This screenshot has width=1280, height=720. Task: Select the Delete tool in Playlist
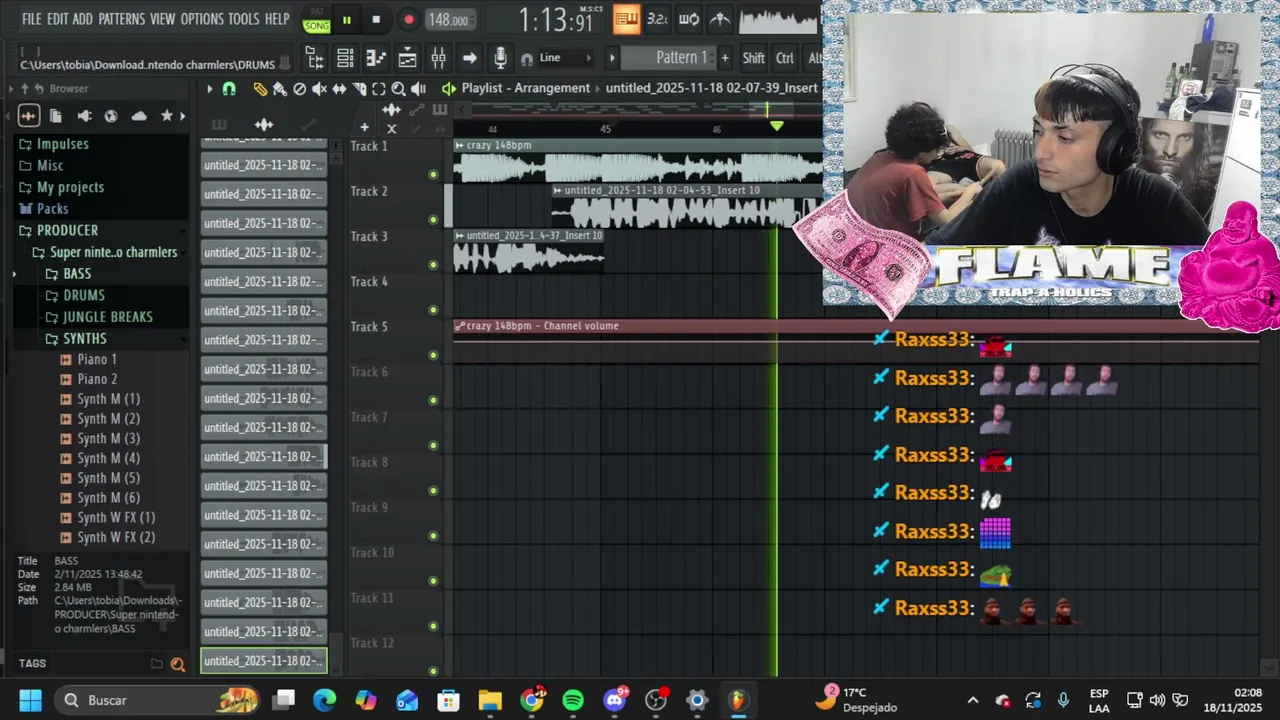coord(299,89)
